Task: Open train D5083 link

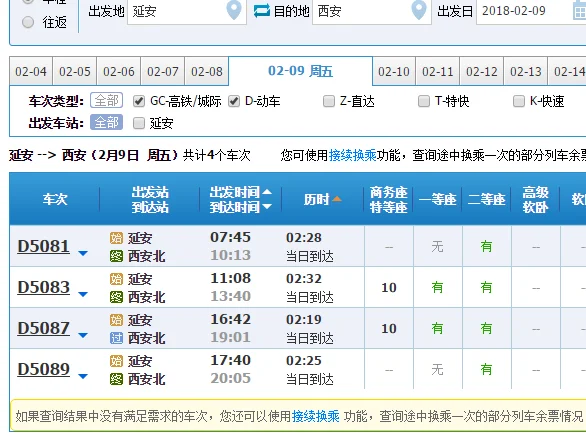Action: pos(44,288)
